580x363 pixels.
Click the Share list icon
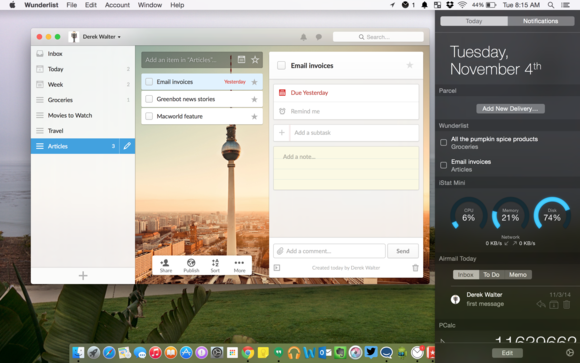coord(165,265)
